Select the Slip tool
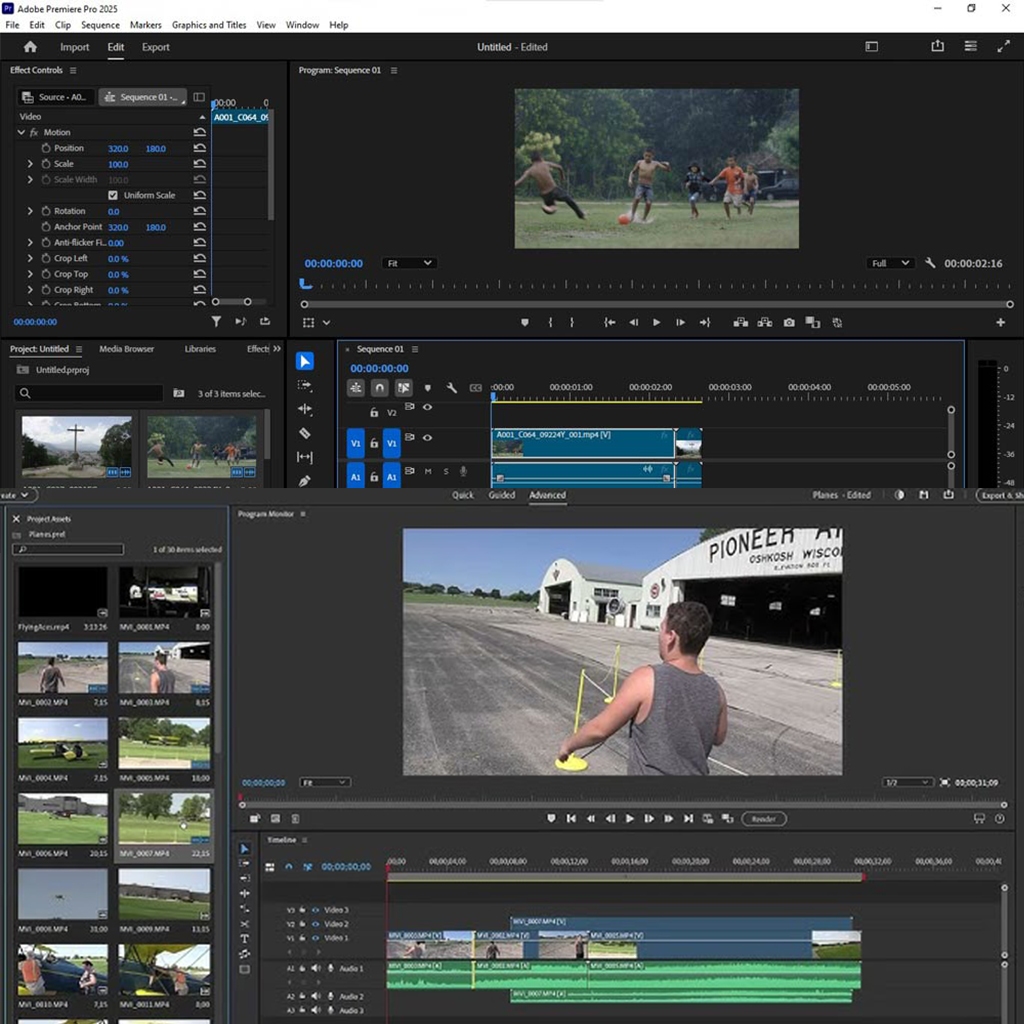Viewport: 1024px width, 1024px height. point(304,457)
